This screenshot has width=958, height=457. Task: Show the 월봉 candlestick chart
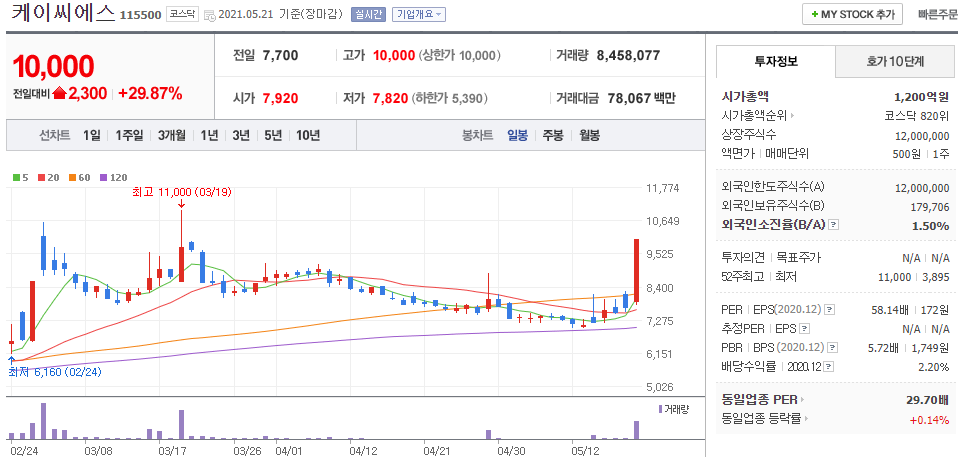coord(589,135)
